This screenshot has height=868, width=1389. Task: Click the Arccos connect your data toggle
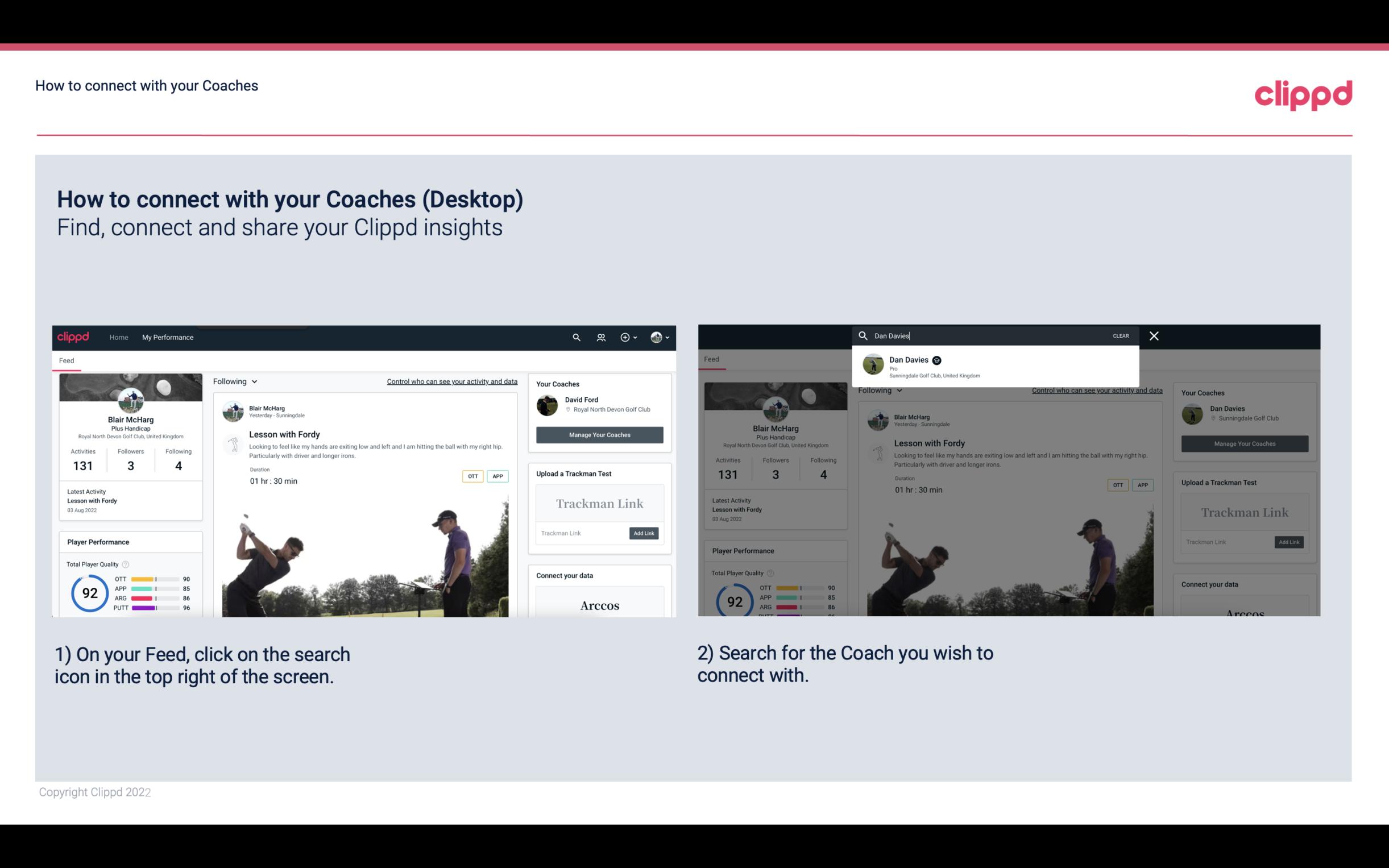pyautogui.click(x=599, y=605)
